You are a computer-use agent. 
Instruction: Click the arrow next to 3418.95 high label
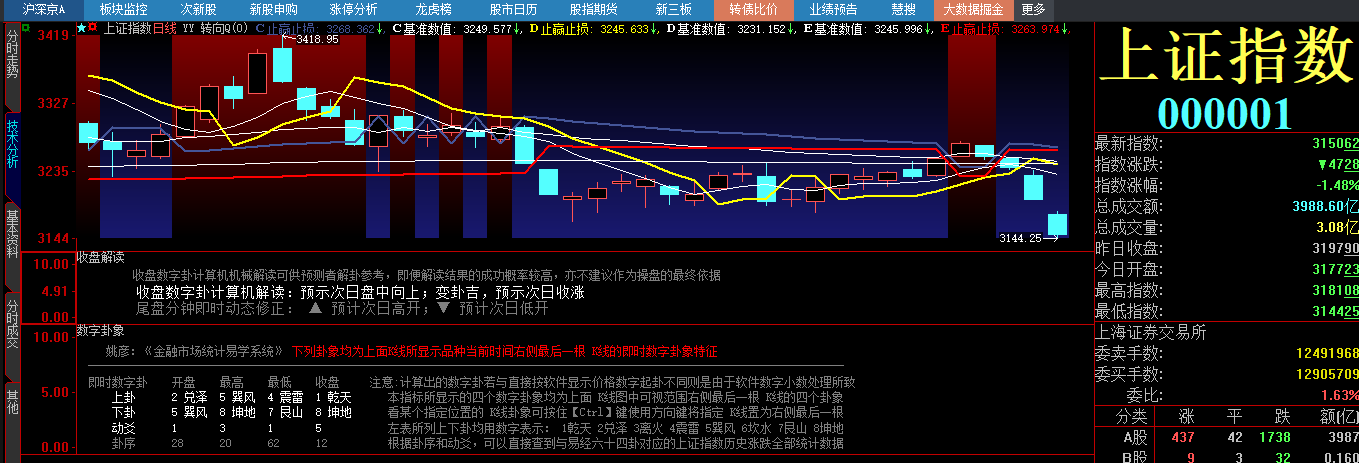pyautogui.click(x=287, y=39)
